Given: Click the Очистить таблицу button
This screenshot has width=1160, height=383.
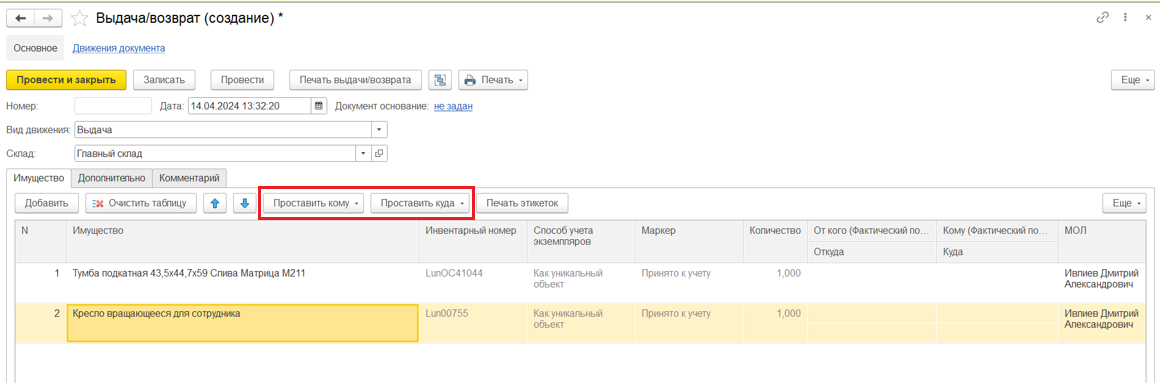Looking at the screenshot, I should pyautogui.click(x=141, y=203).
